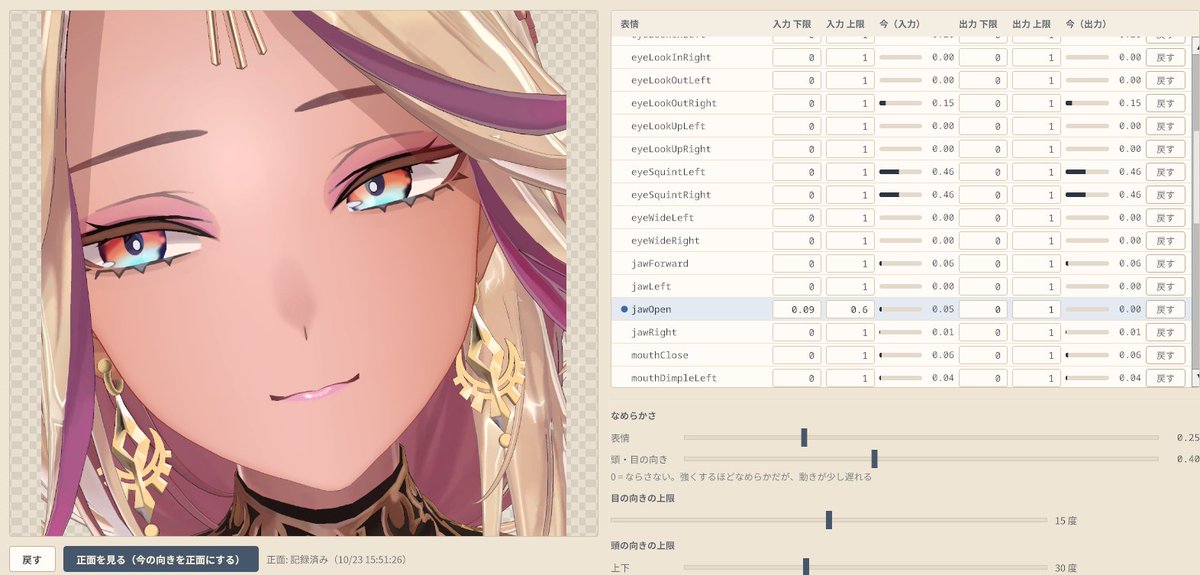Edit eyeLookOutRight output lower limit field
Viewport: 1200px width, 575px height.
point(983,103)
